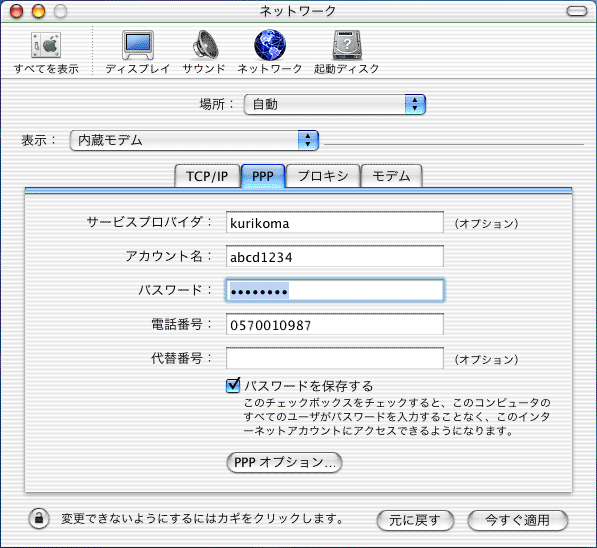Toggle the toolbar pill button in title bar
597x548 pixels.
pyautogui.click(x=577, y=11)
